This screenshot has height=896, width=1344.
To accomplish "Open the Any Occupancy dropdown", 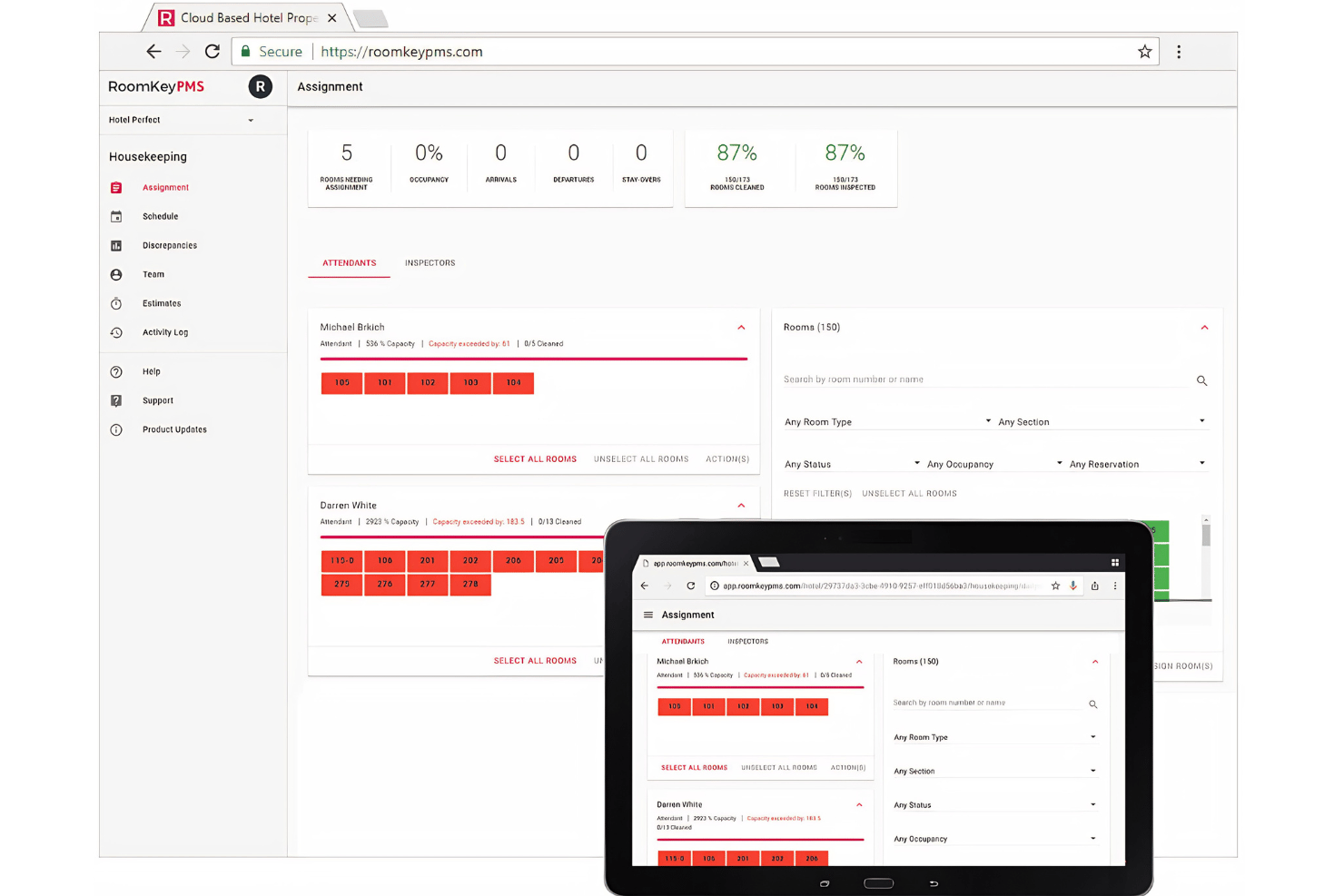I will (x=994, y=464).
